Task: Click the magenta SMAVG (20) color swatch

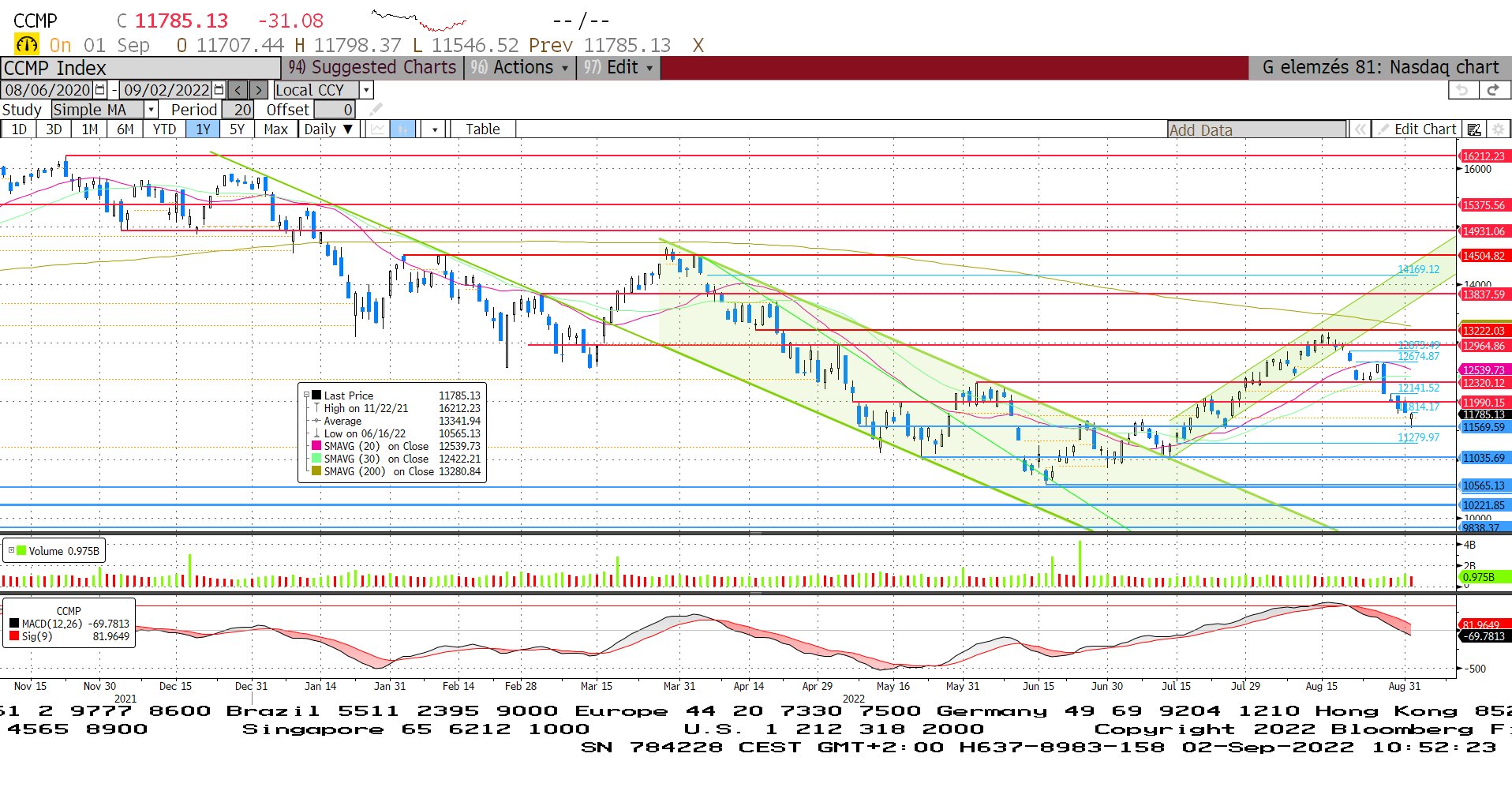Action: click(316, 446)
